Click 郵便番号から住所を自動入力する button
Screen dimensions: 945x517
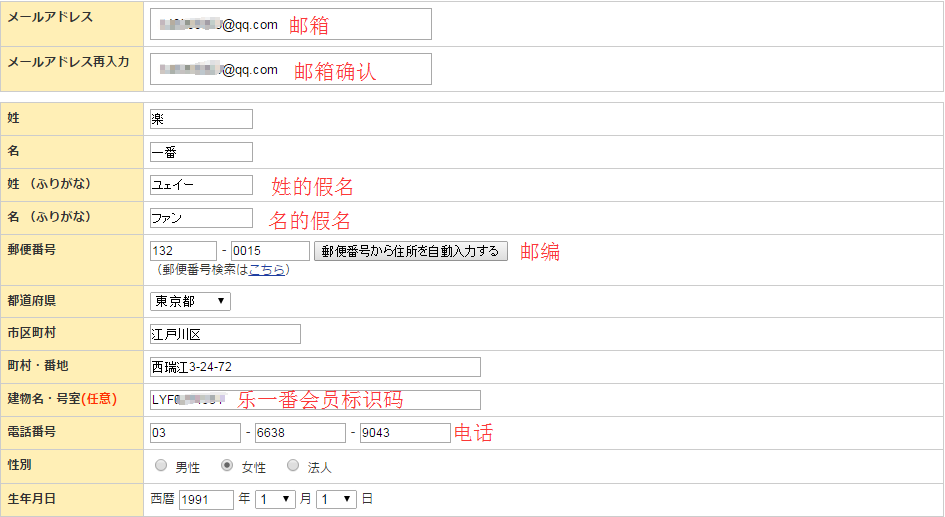pos(410,251)
